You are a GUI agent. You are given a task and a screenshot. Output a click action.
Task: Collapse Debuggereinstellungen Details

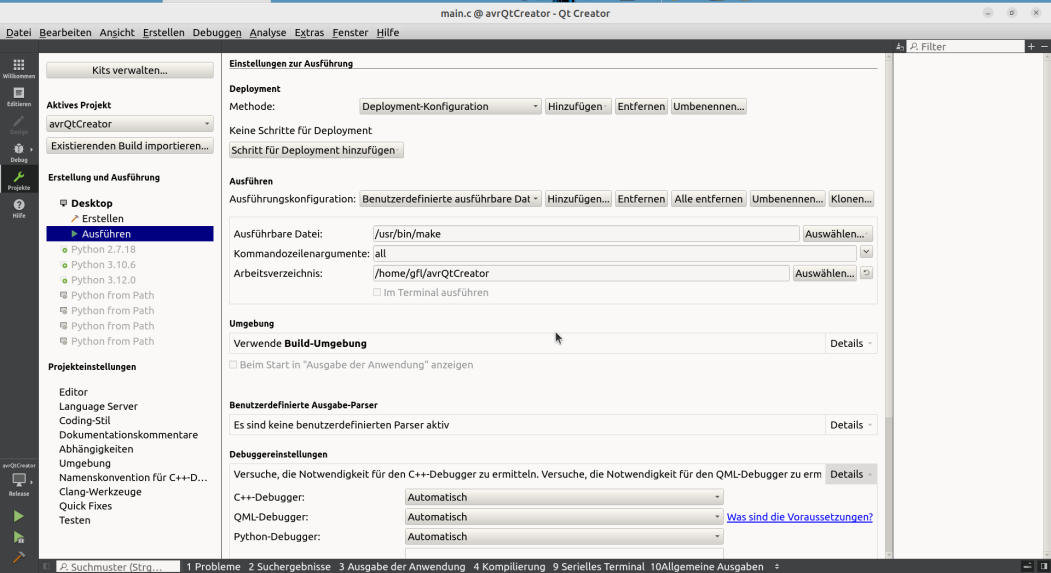coord(851,474)
